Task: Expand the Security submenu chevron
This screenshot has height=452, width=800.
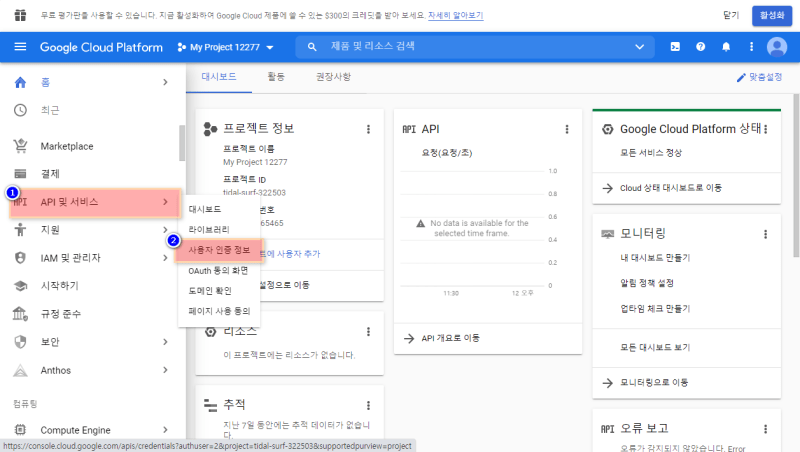Action: (x=165, y=342)
